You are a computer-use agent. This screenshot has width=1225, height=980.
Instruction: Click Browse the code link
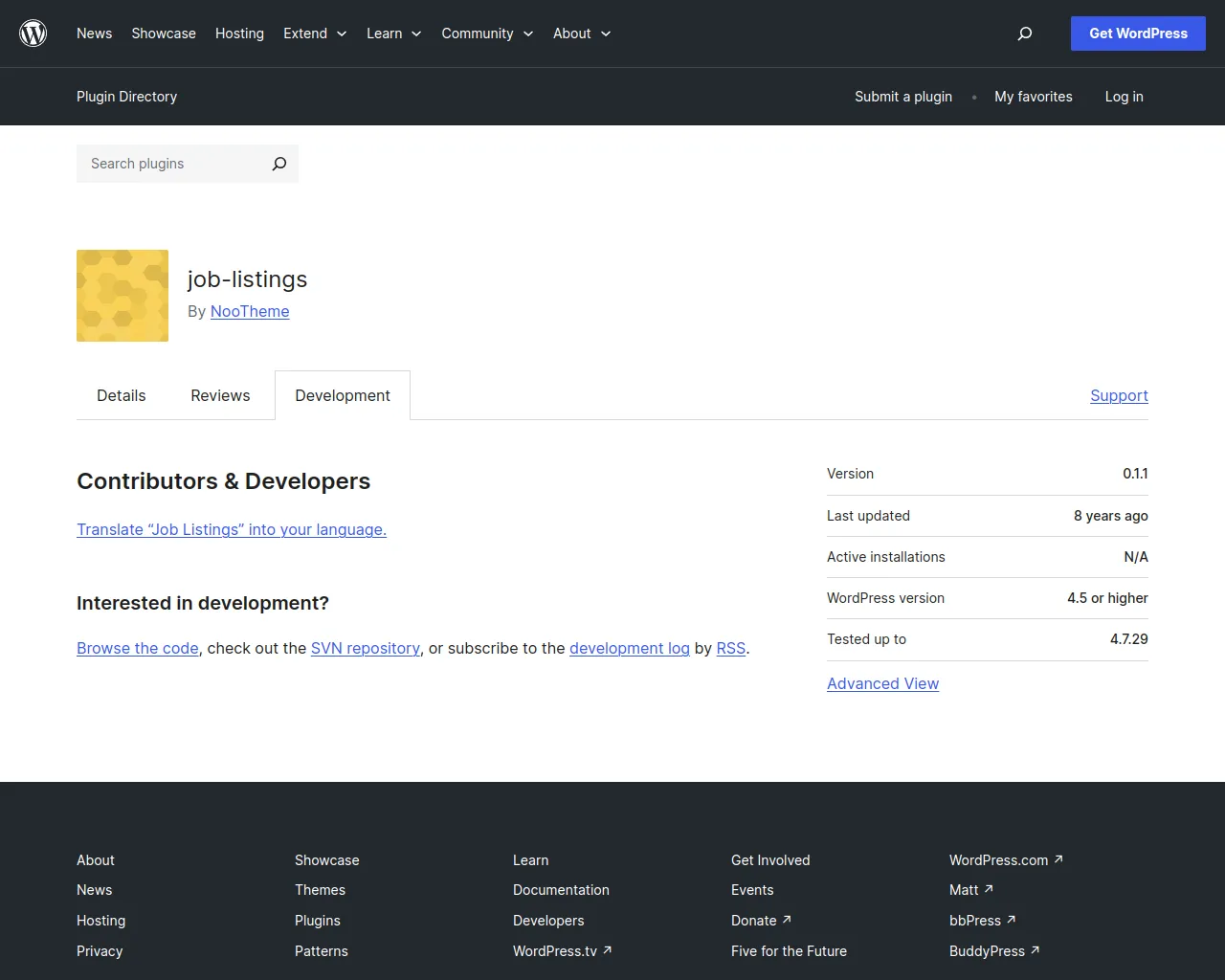[x=138, y=648]
